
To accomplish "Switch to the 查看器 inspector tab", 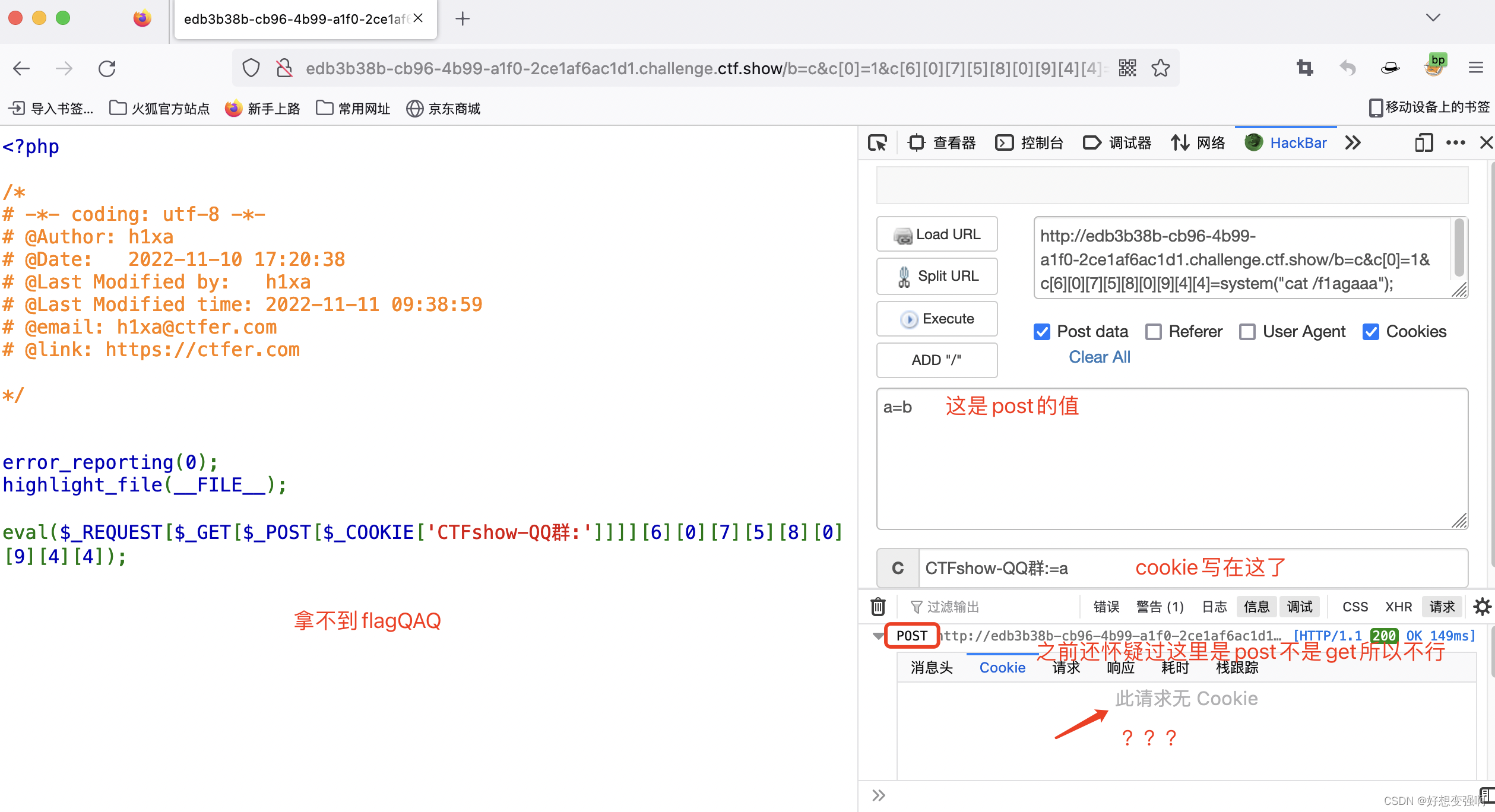I will pos(942,143).
